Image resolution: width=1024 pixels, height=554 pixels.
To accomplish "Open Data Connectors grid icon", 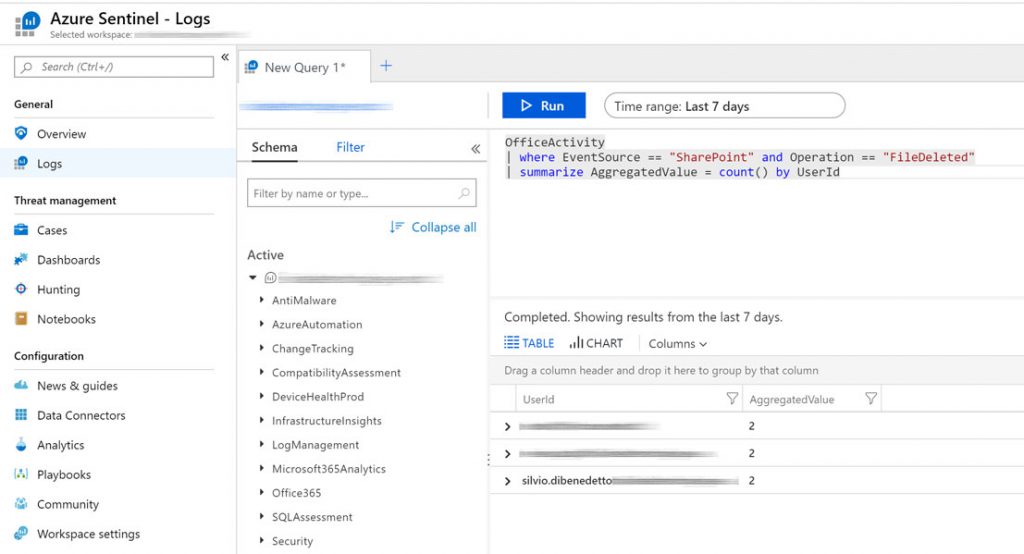I will point(21,415).
